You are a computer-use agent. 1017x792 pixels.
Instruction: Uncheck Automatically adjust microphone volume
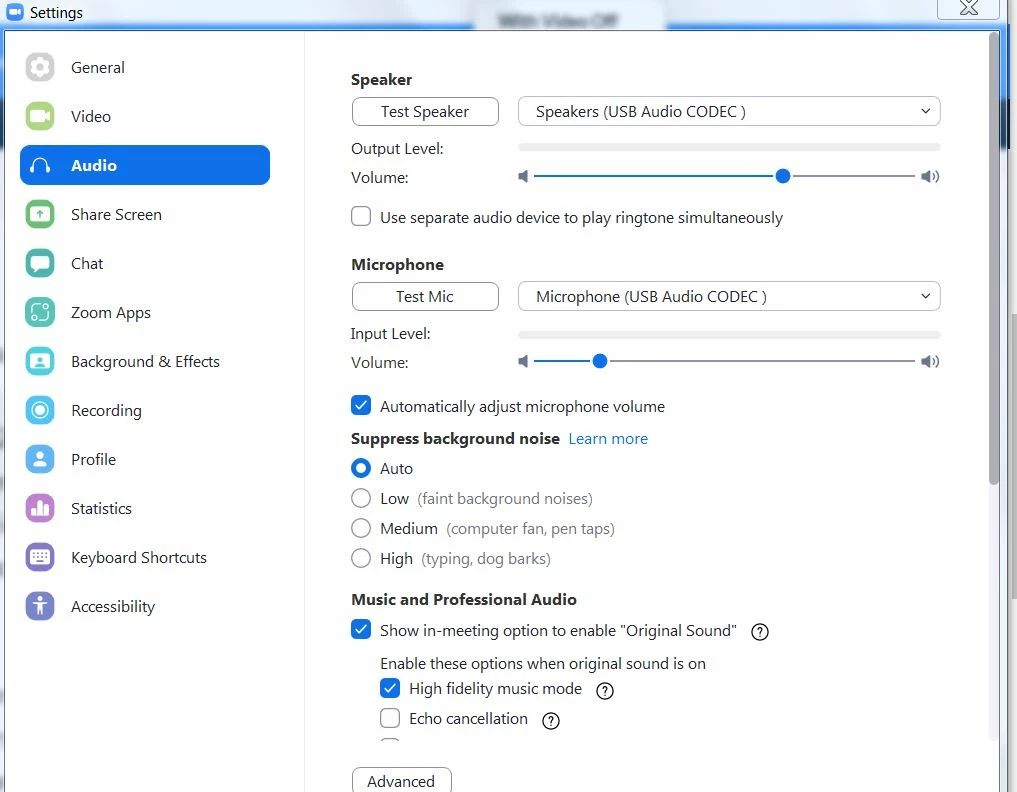point(361,405)
